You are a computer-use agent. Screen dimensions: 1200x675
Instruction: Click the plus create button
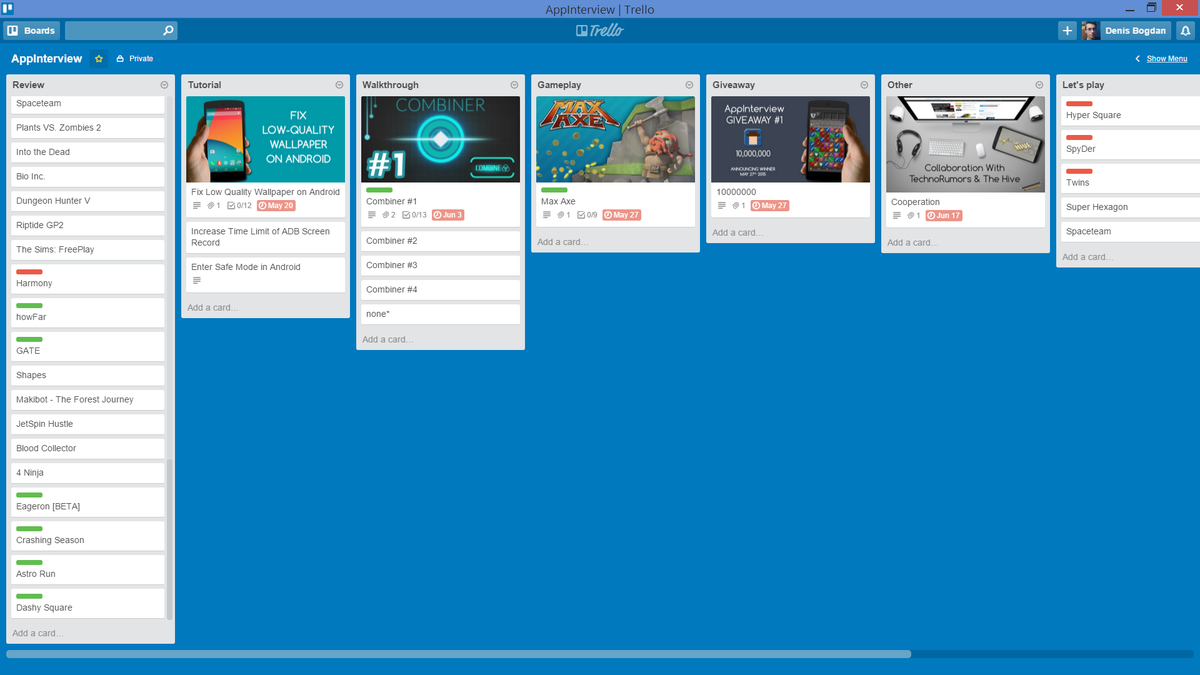(1067, 31)
